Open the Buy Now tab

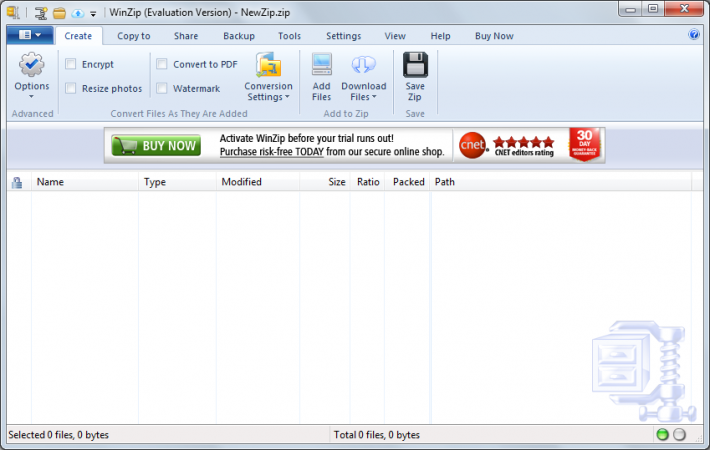[x=494, y=36]
